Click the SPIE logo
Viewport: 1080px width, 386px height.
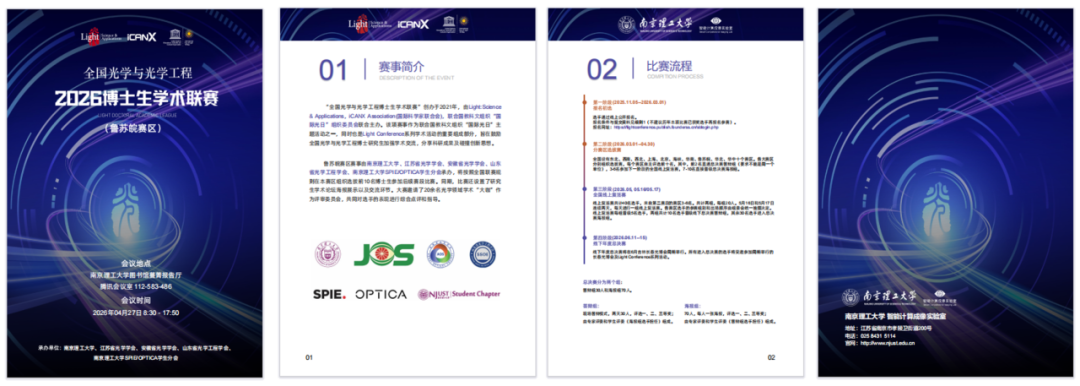[x=329, y=294]
